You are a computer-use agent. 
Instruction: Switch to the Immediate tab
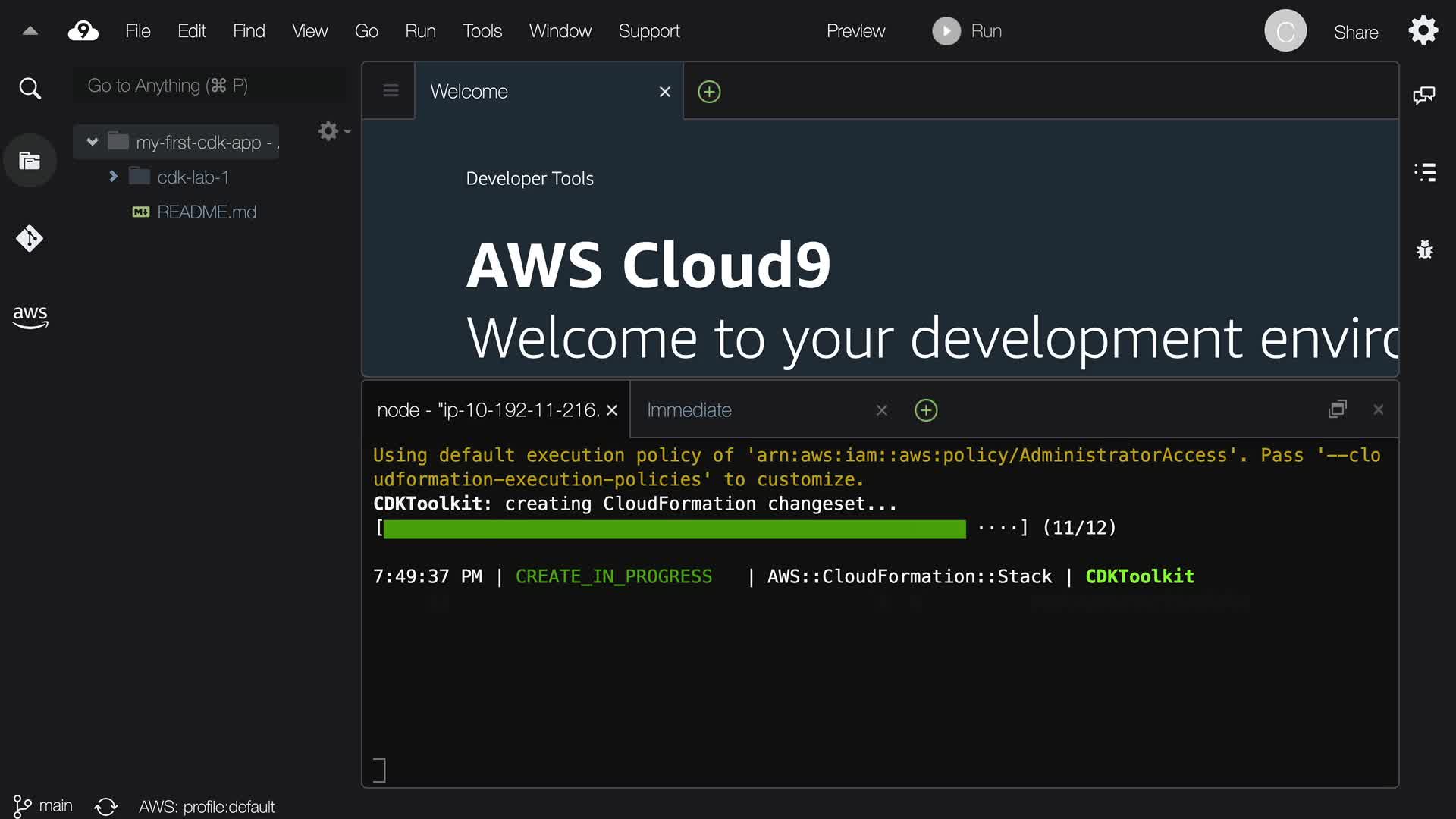coord(689,410)
